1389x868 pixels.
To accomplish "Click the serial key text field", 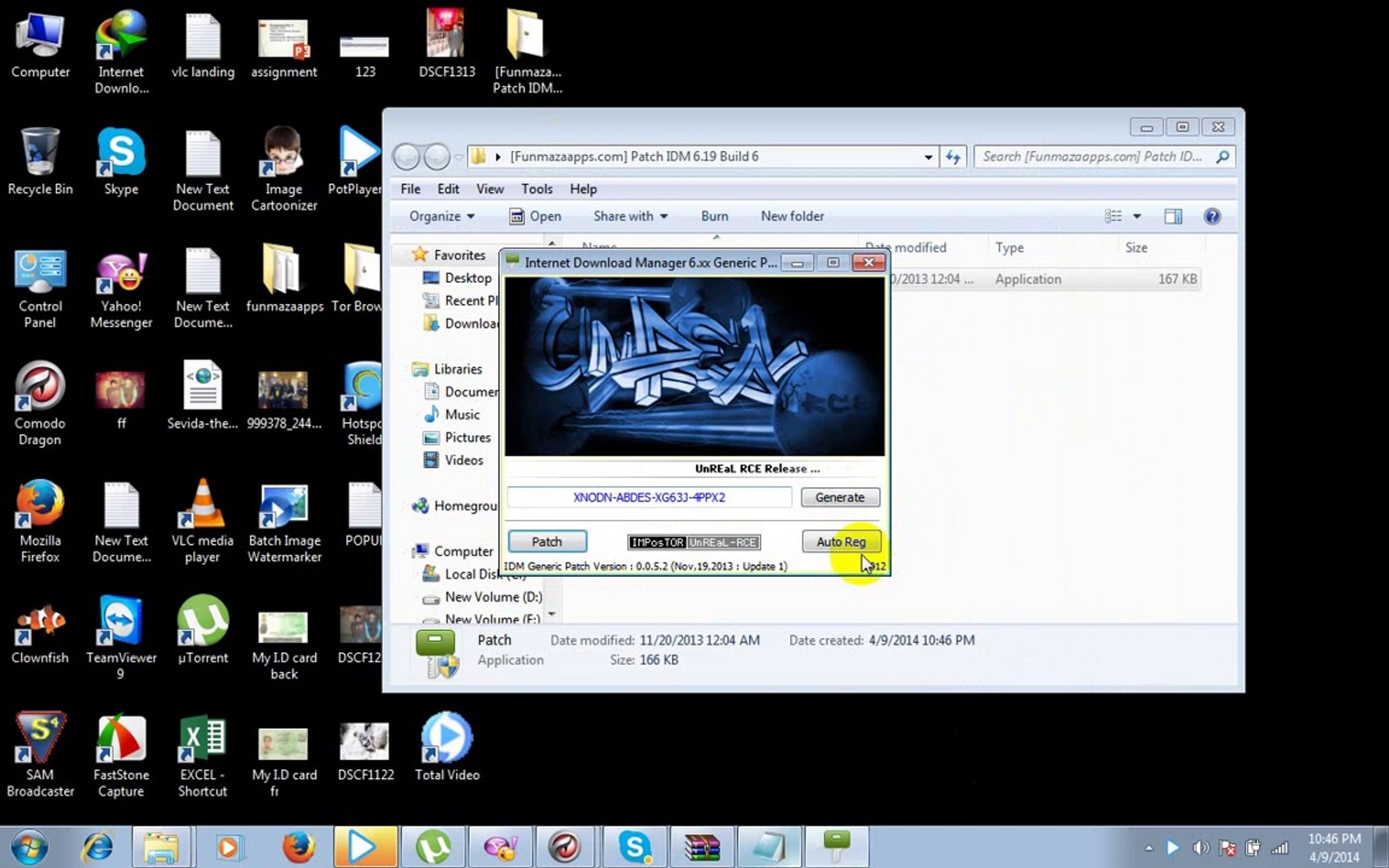I will (x=649, y=497).
